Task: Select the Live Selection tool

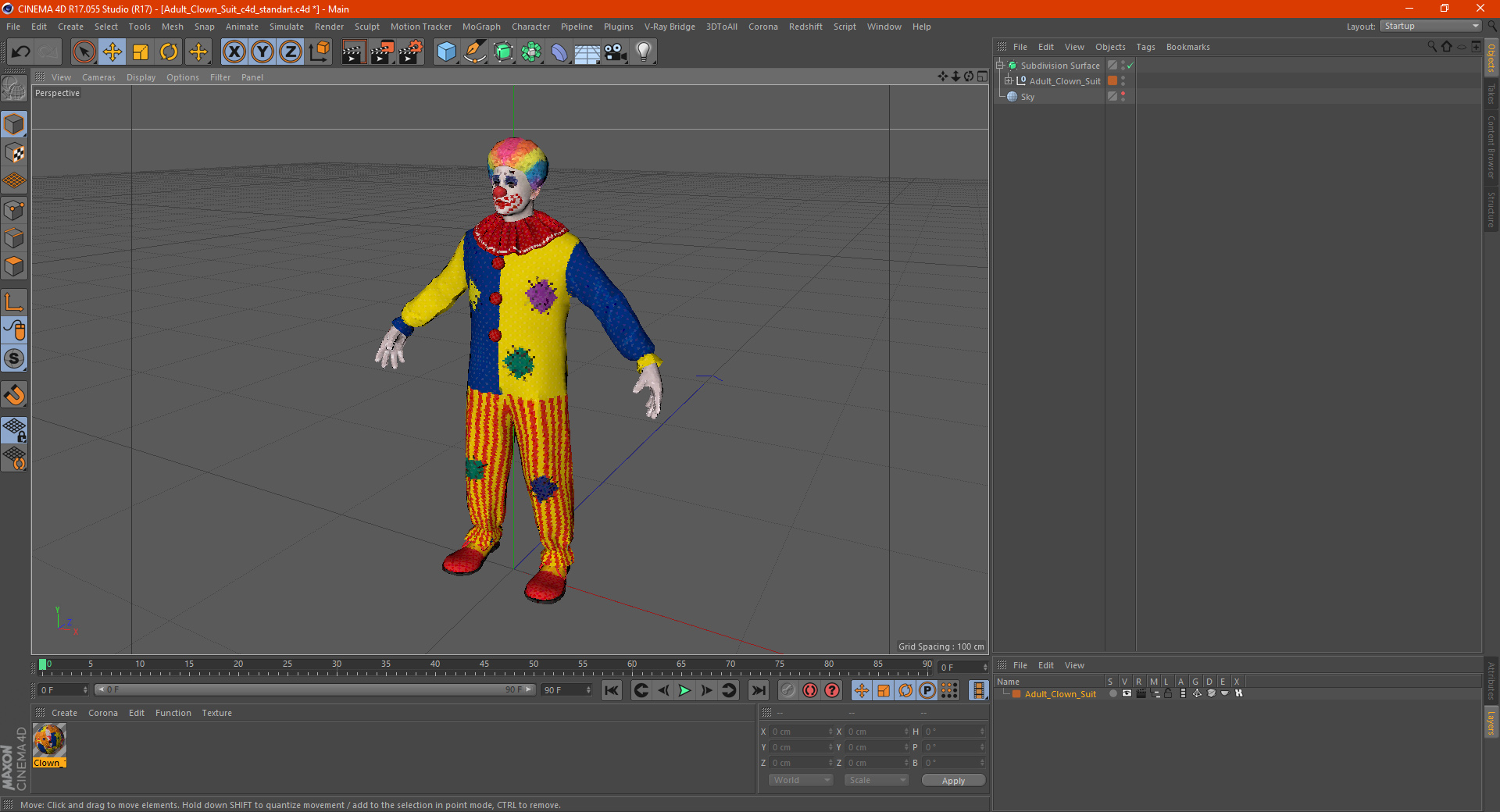Action: point(84,52)
